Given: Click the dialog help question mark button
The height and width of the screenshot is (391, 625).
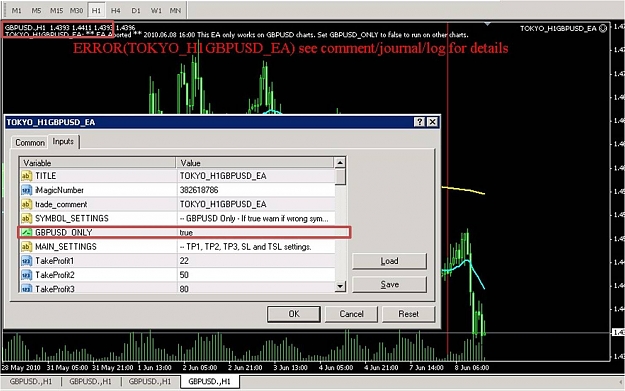Looking at the screenshot, I should 419,122.
